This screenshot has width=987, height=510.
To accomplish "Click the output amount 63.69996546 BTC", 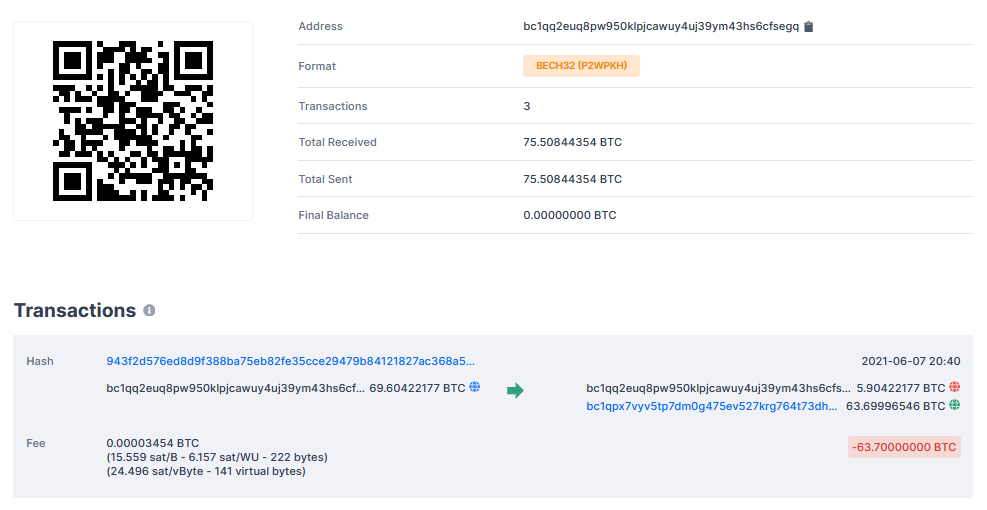I will coord(896,406).
